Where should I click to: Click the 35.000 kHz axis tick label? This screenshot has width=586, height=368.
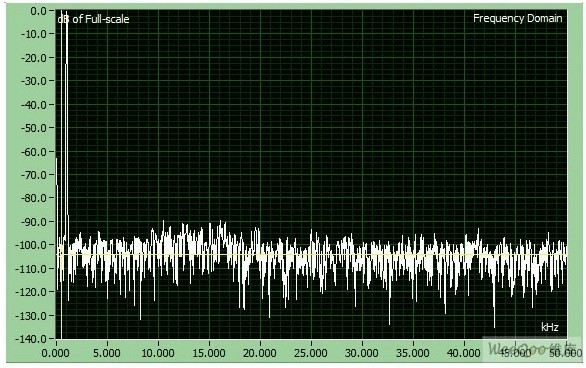point(413,353)
